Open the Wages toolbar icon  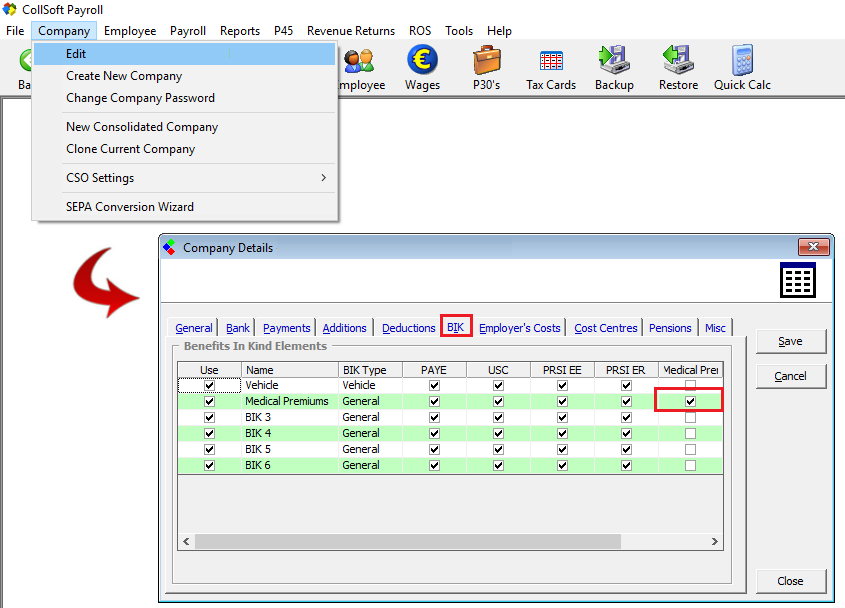point(422,62)
